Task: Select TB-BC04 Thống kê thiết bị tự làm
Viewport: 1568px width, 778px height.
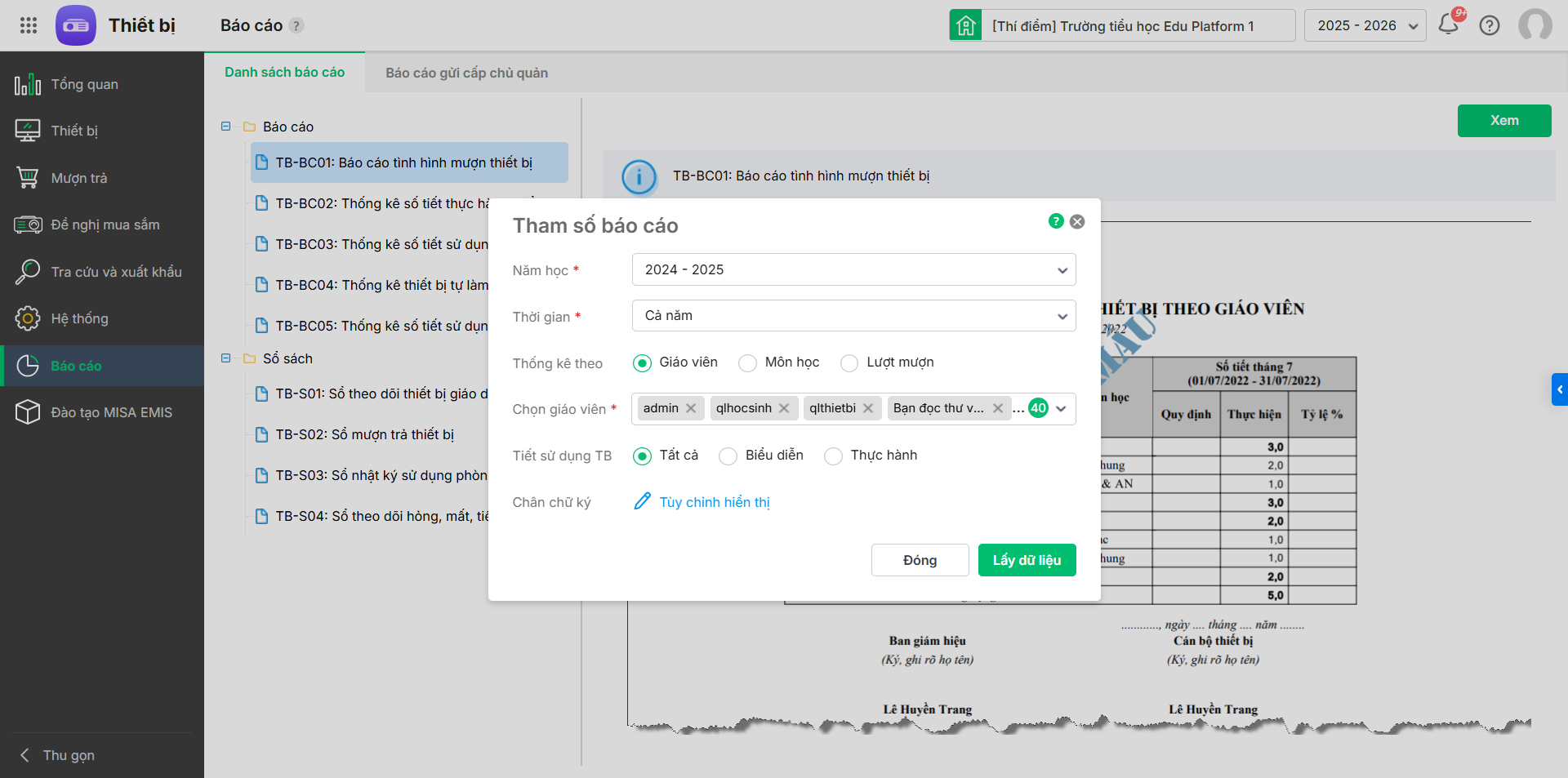Action: [x=381, y=285]
